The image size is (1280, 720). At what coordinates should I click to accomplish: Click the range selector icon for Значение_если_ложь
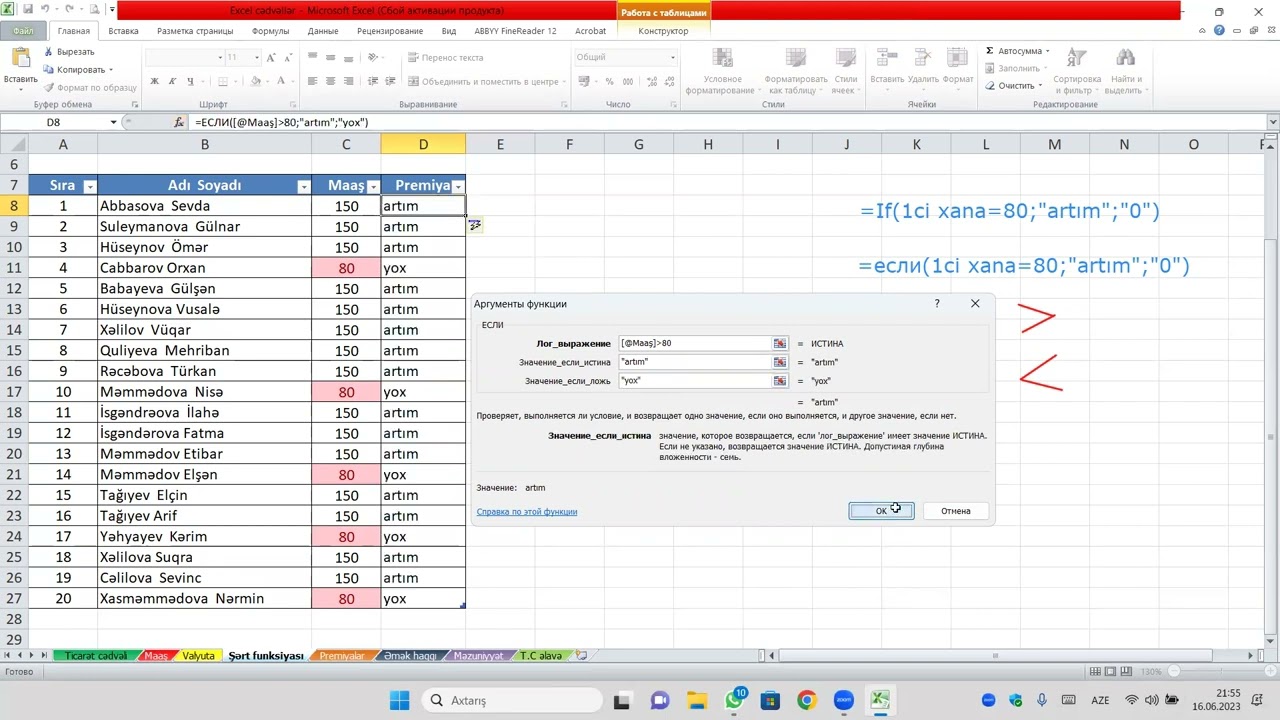780,381
